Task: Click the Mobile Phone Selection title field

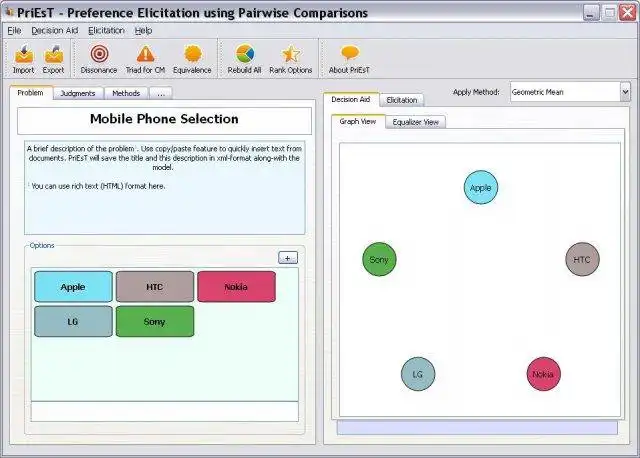Action: pyautogui.click(x=164, y=120)
